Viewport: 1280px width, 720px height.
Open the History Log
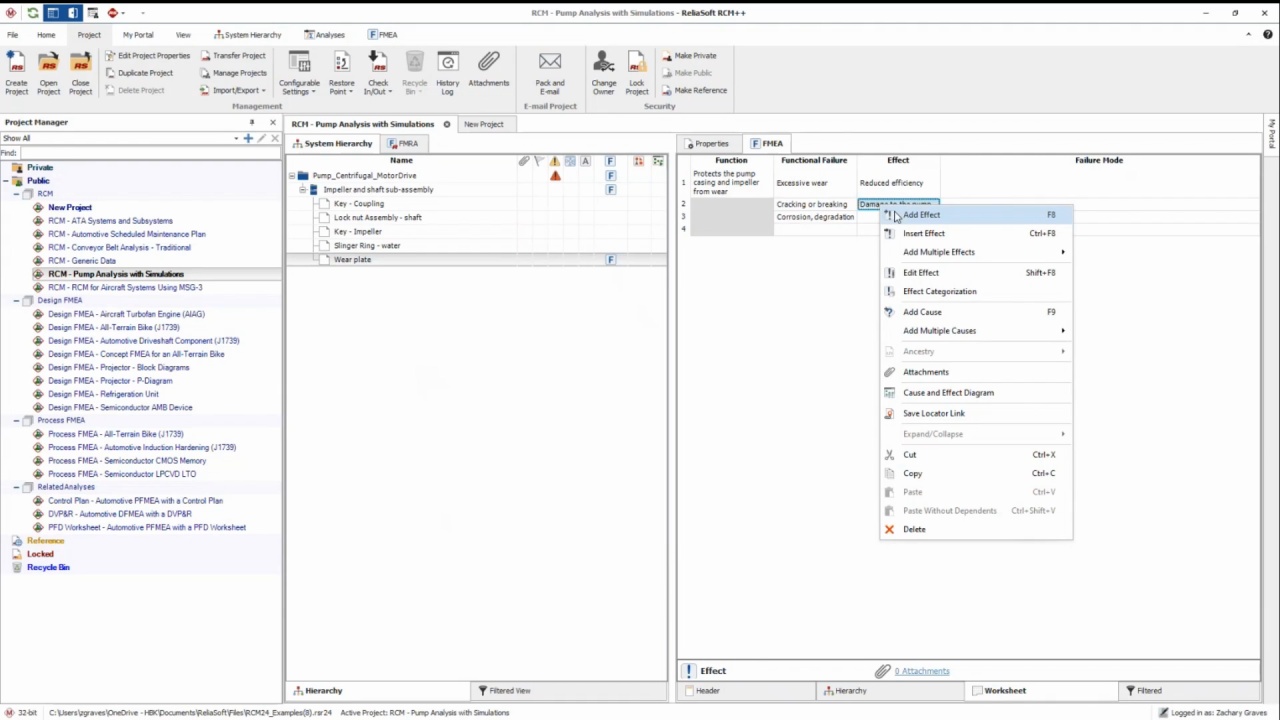pos(447,74)
